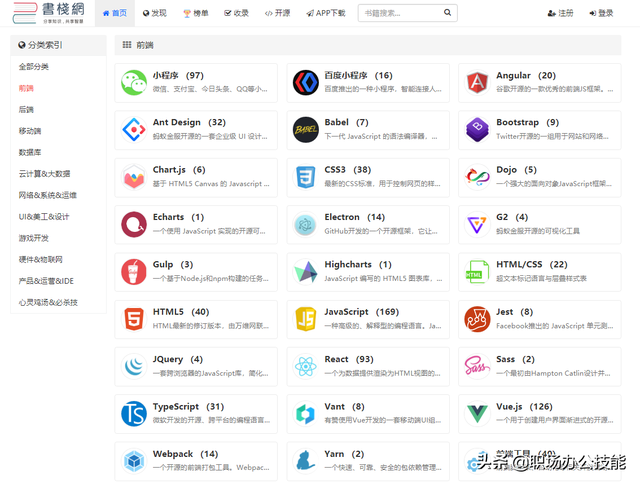Click the Angular red shield icon
The width and height of the screenshot is (640, 484).
[x=477, y=82]
